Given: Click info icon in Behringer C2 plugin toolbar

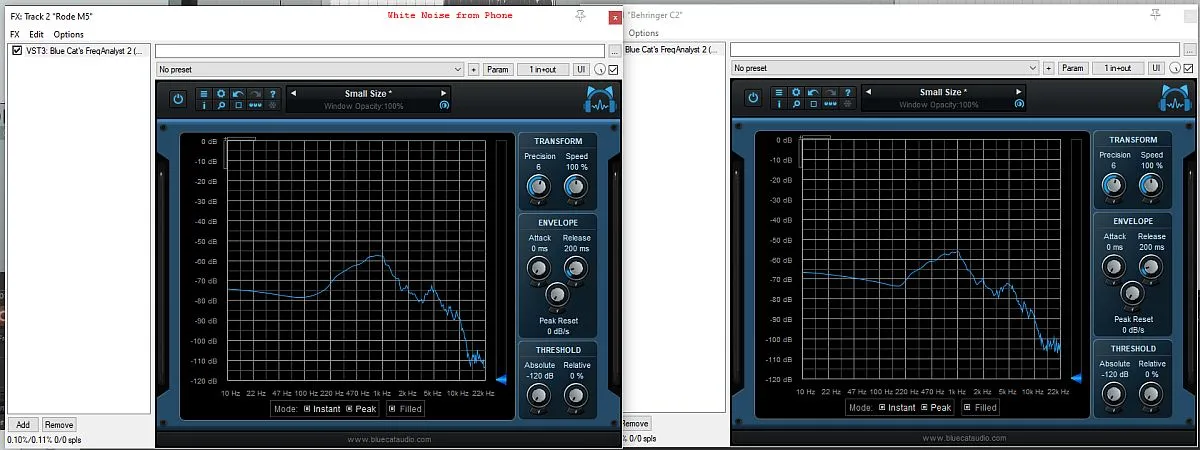Looking at the screenshot, I should 779,104.
